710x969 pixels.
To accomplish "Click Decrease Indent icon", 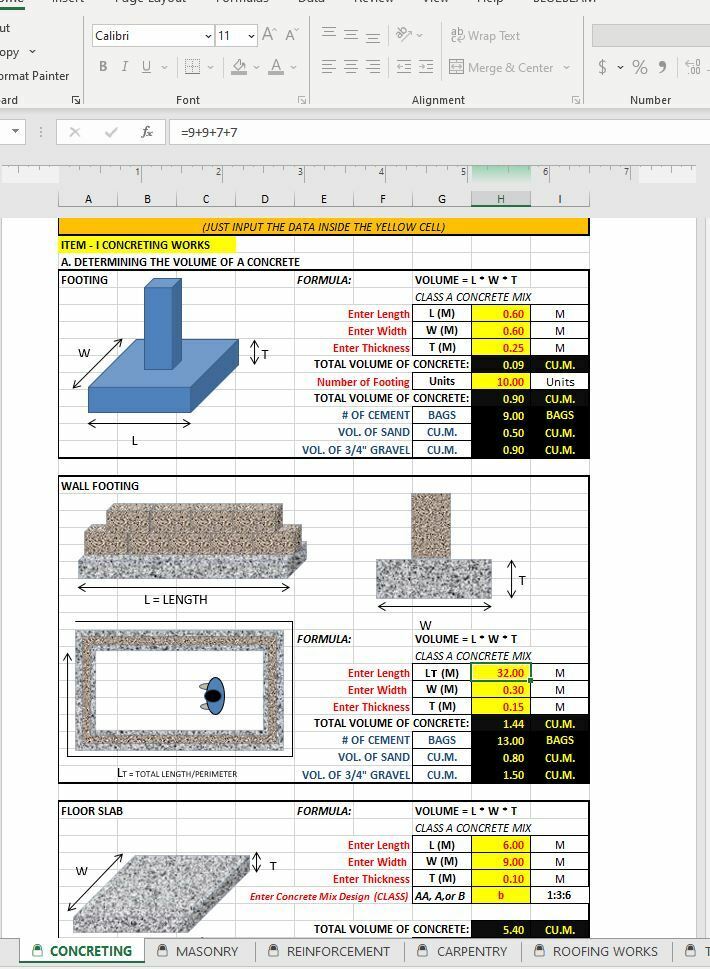I will [404, 67].
